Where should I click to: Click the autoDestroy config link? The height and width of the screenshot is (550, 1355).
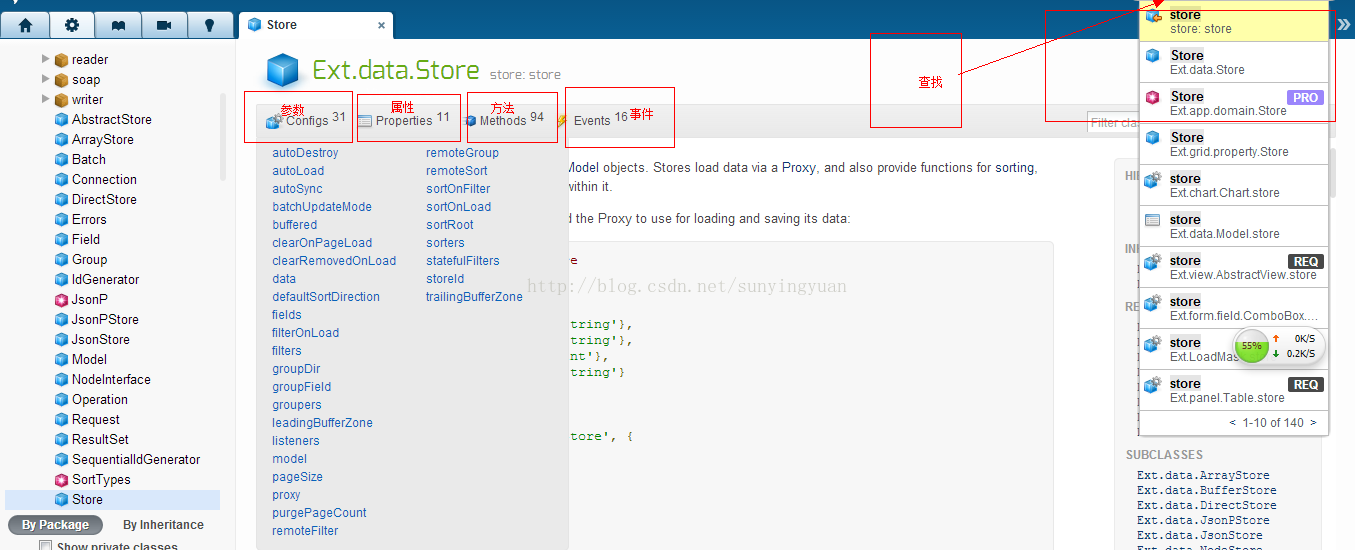[x=305, y=153]
